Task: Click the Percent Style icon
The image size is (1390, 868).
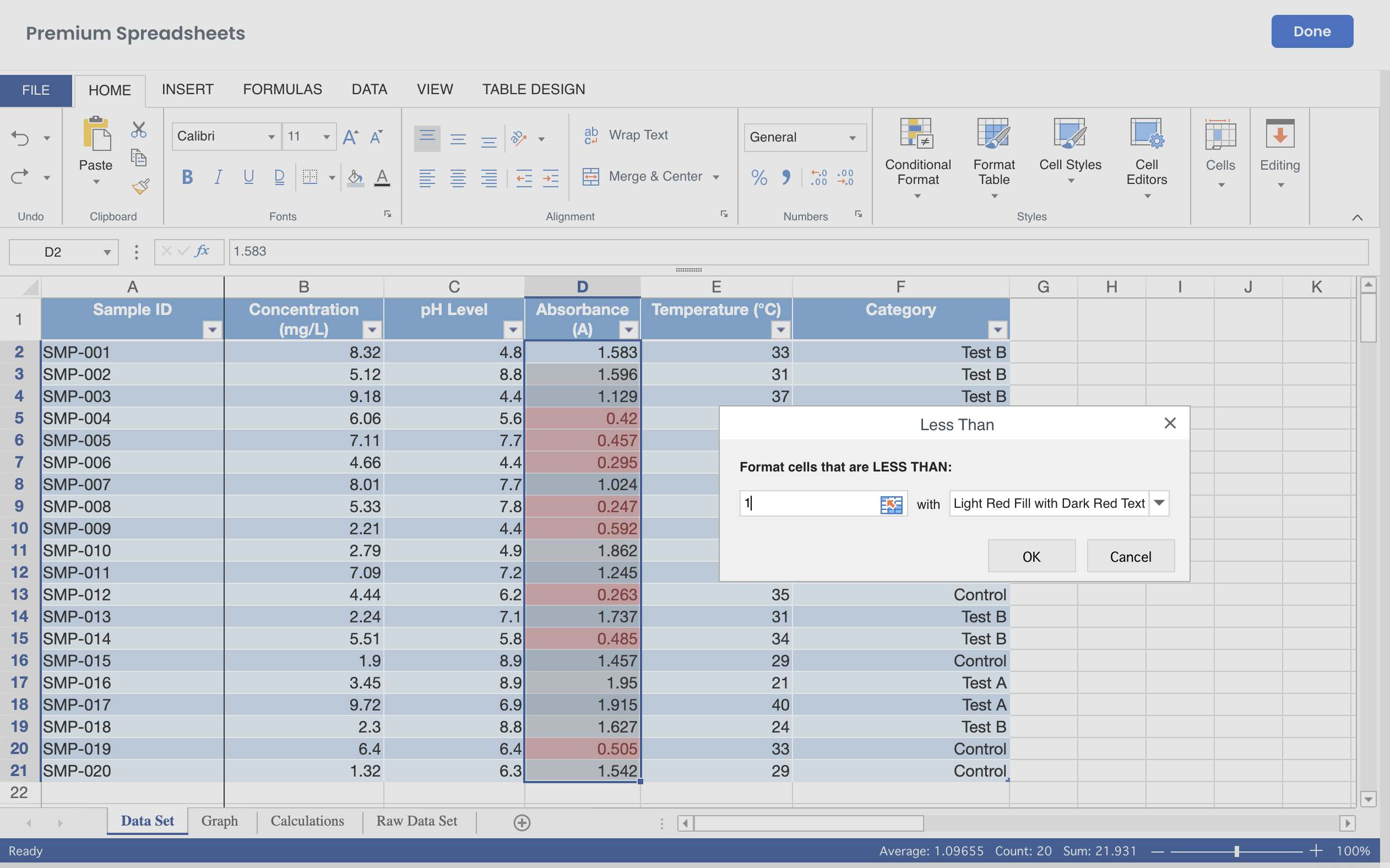Action: pyautogui.click(x=759, y=177)
